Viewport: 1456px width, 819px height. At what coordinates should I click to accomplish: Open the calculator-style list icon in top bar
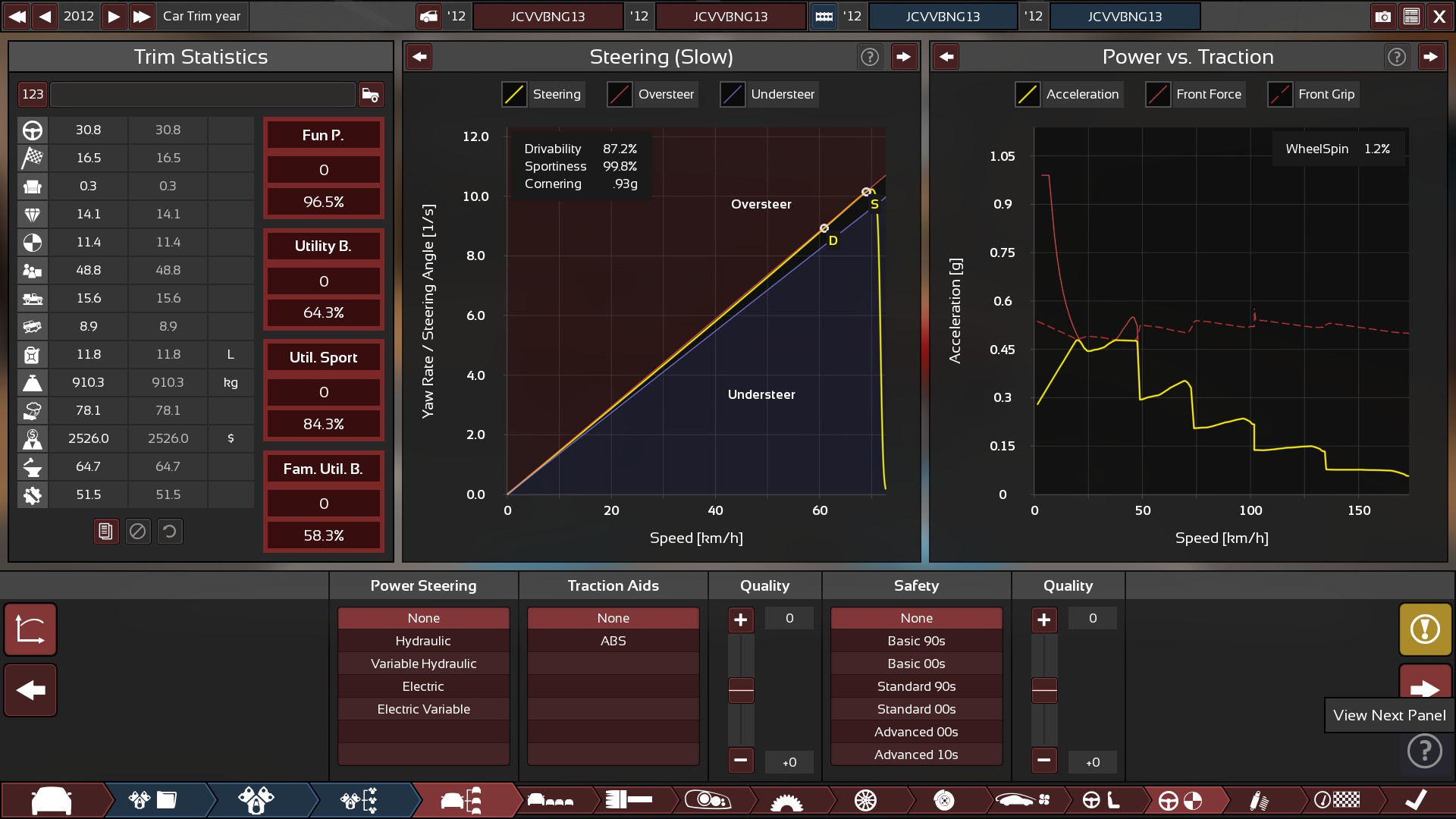pyautogui.click(x=1411, y=16)
